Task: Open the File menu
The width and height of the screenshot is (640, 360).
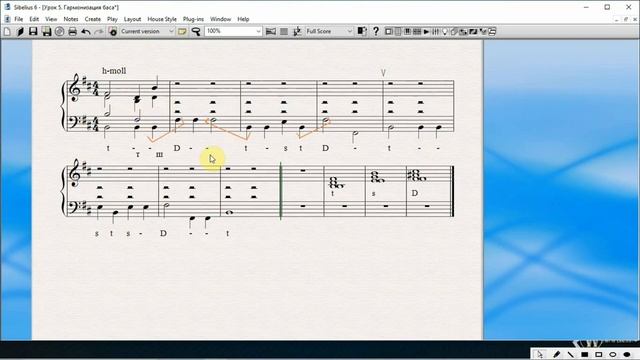Action: [19, 19]
